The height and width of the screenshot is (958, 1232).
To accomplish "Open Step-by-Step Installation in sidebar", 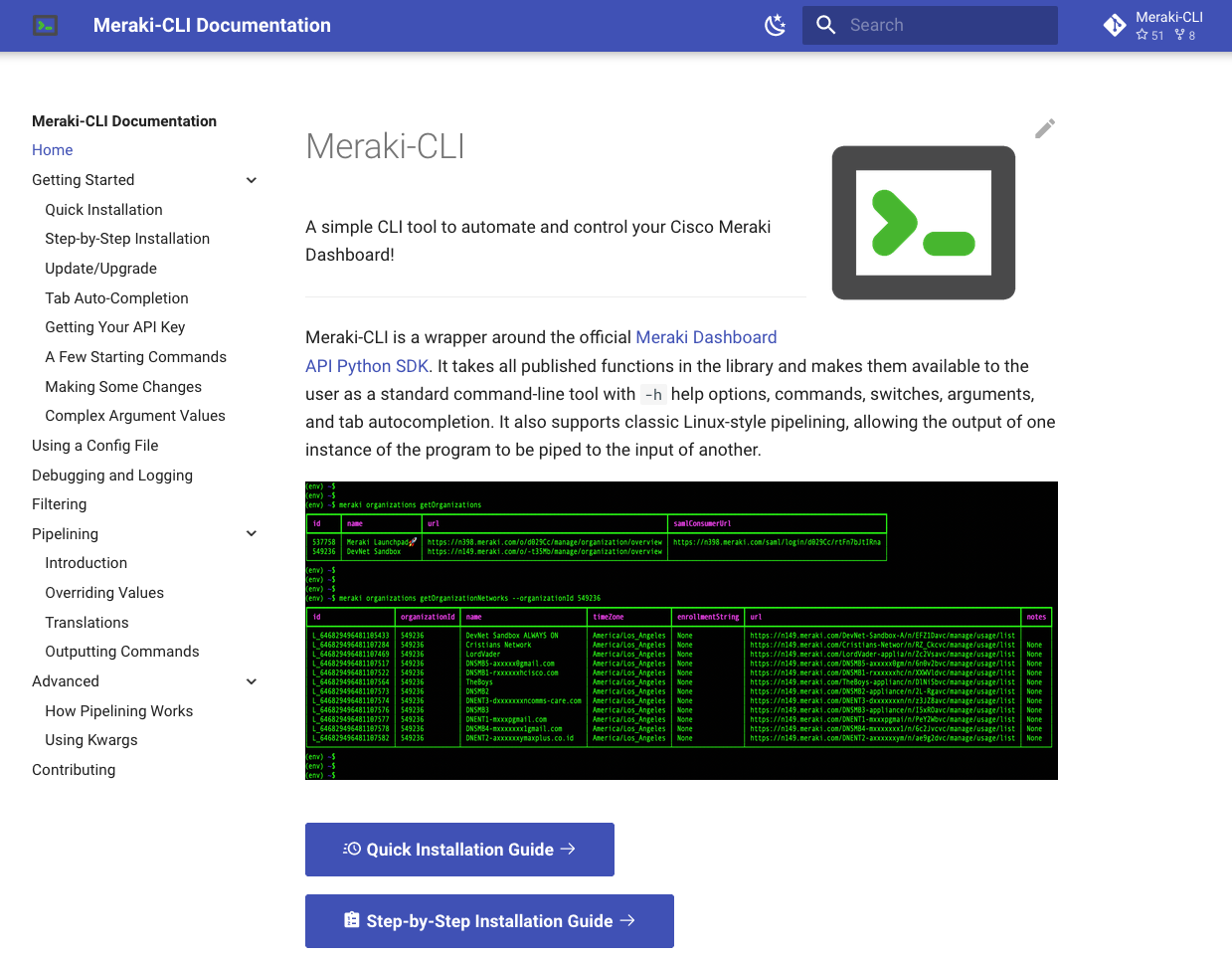I will click(127, 239).
